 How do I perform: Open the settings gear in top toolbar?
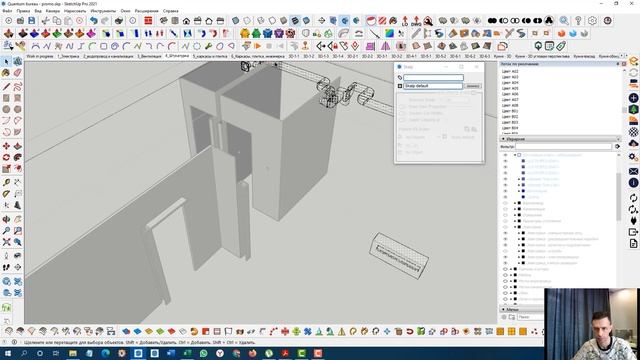(592, 20)
